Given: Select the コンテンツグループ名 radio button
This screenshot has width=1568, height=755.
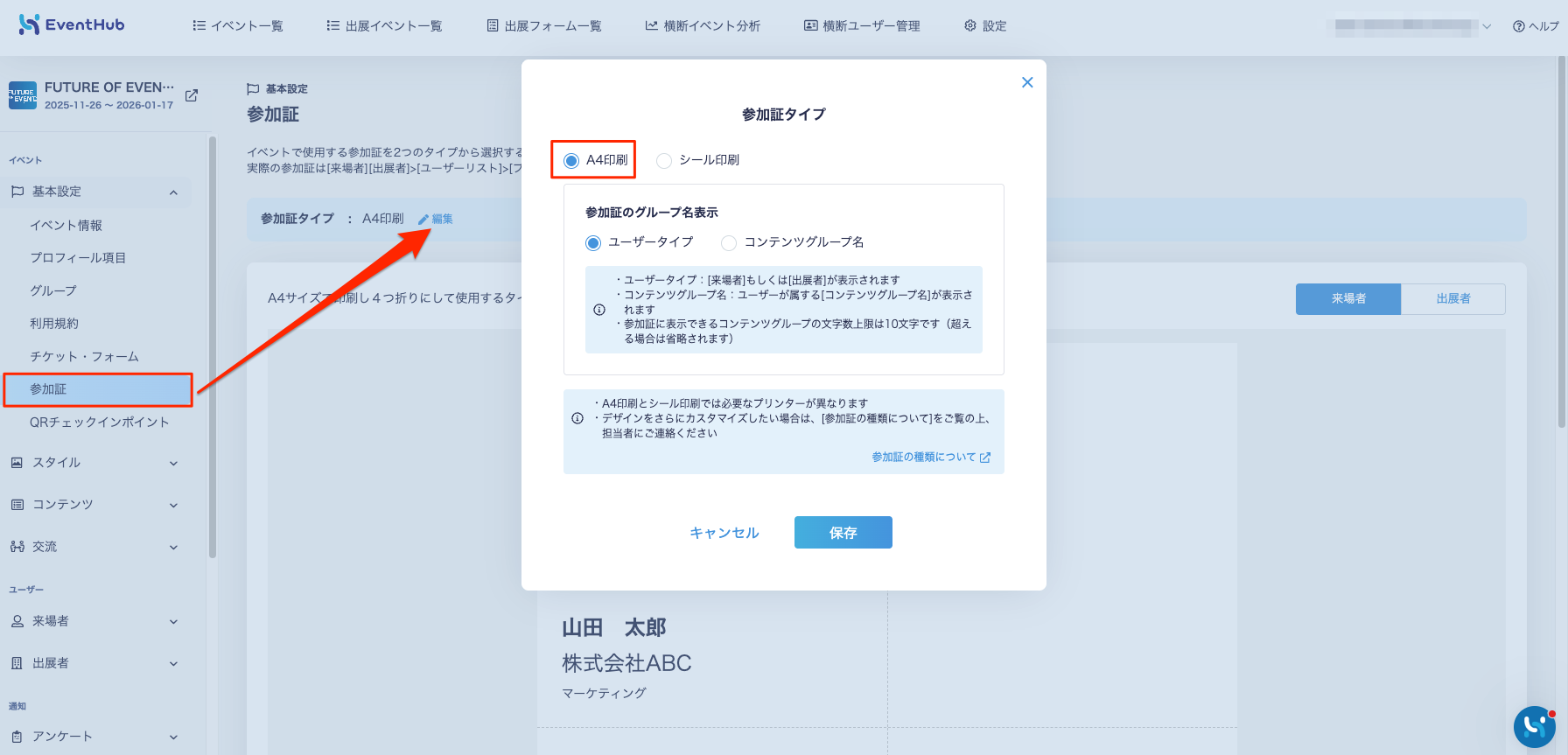Looking at the screenshot, I should tap(729, 242).
